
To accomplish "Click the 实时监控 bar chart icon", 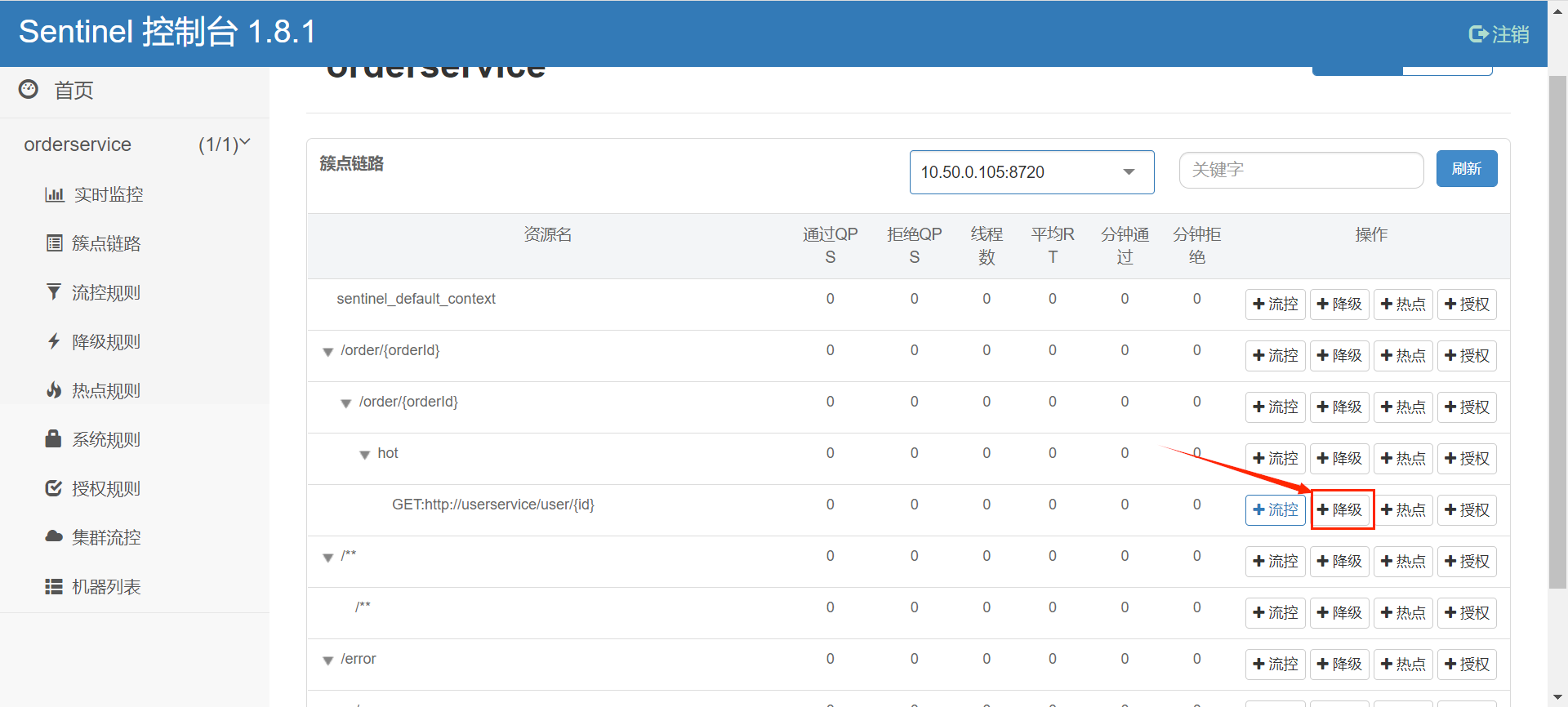I will point(55,194).
